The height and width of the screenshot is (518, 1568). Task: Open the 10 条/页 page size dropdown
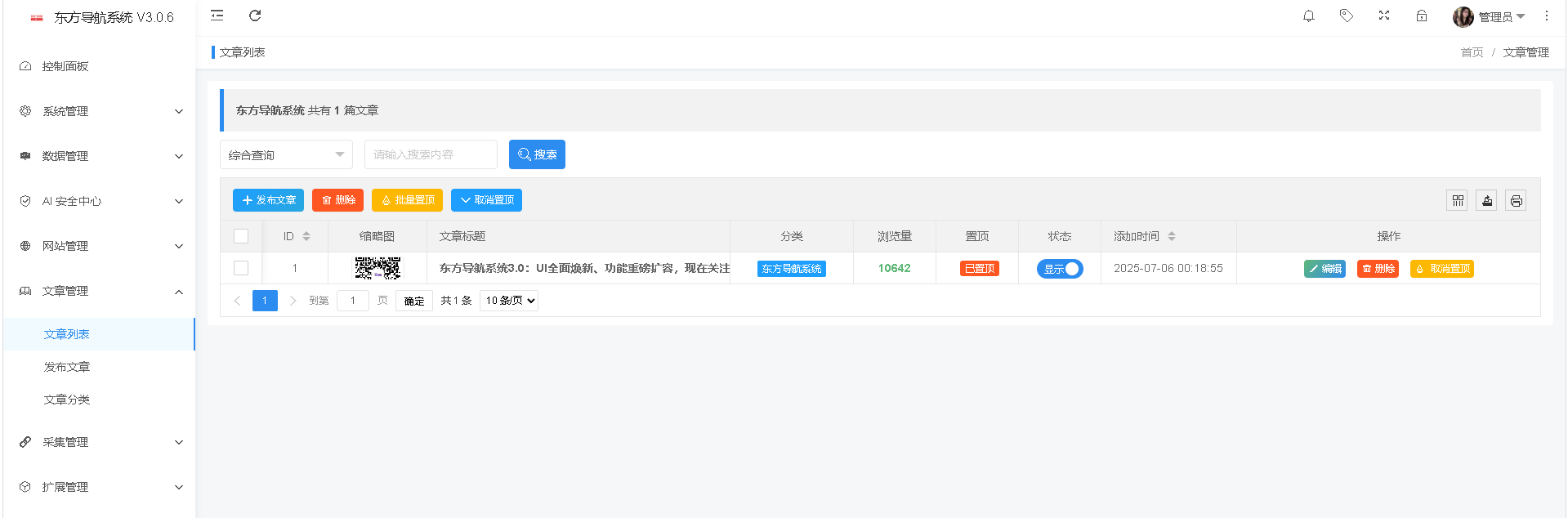508,301
